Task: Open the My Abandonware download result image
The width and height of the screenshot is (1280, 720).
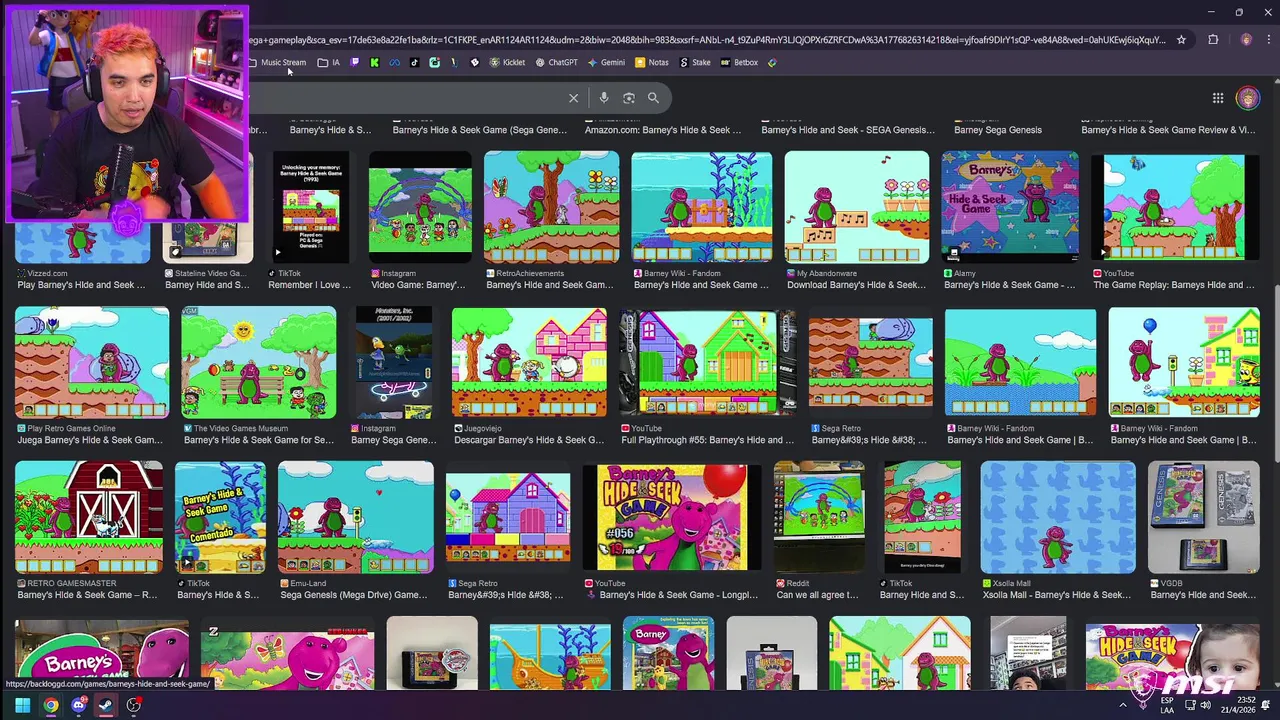Action: click(x=856, y=207)
